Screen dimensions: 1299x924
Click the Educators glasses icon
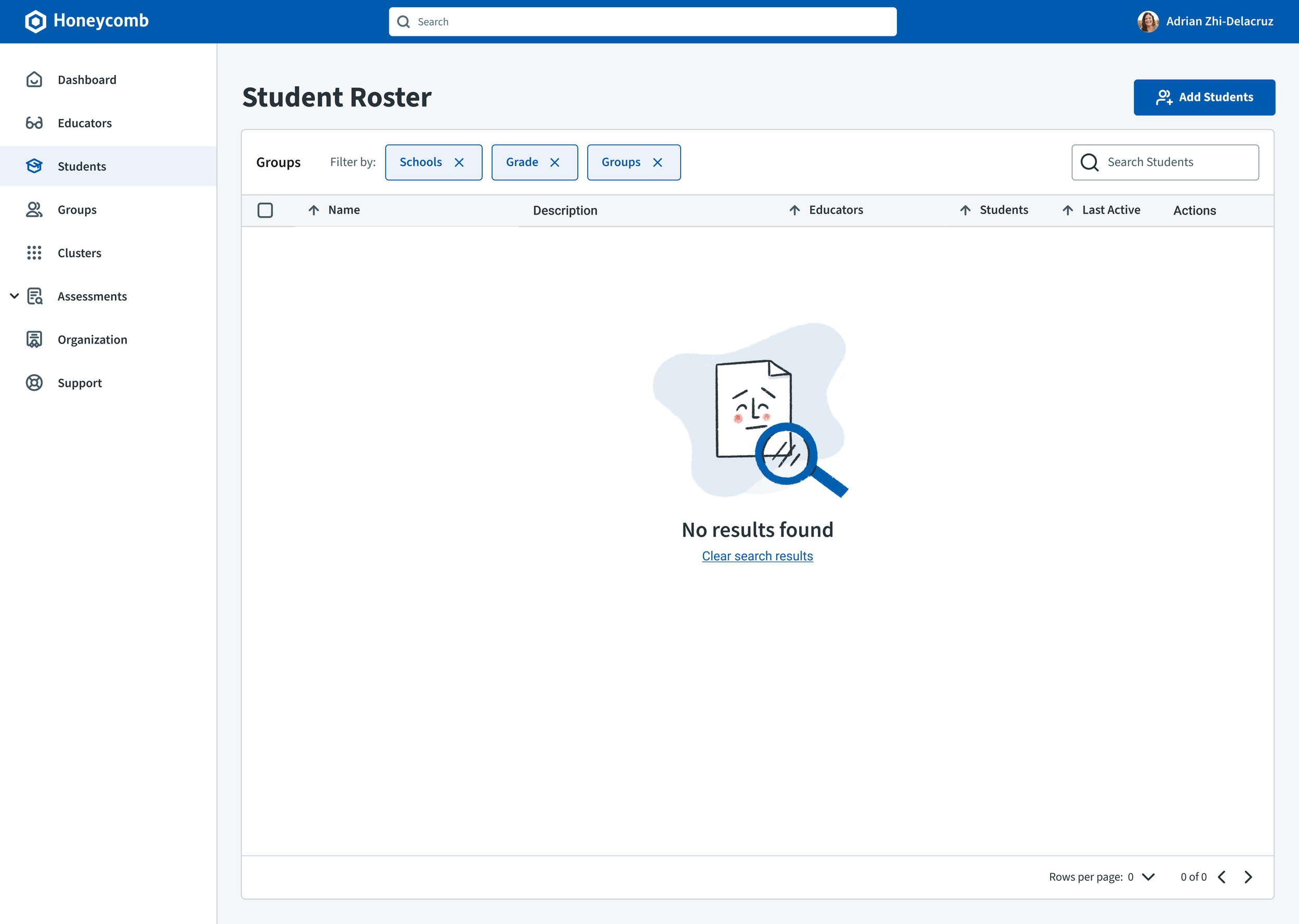(x=34, y=123)
